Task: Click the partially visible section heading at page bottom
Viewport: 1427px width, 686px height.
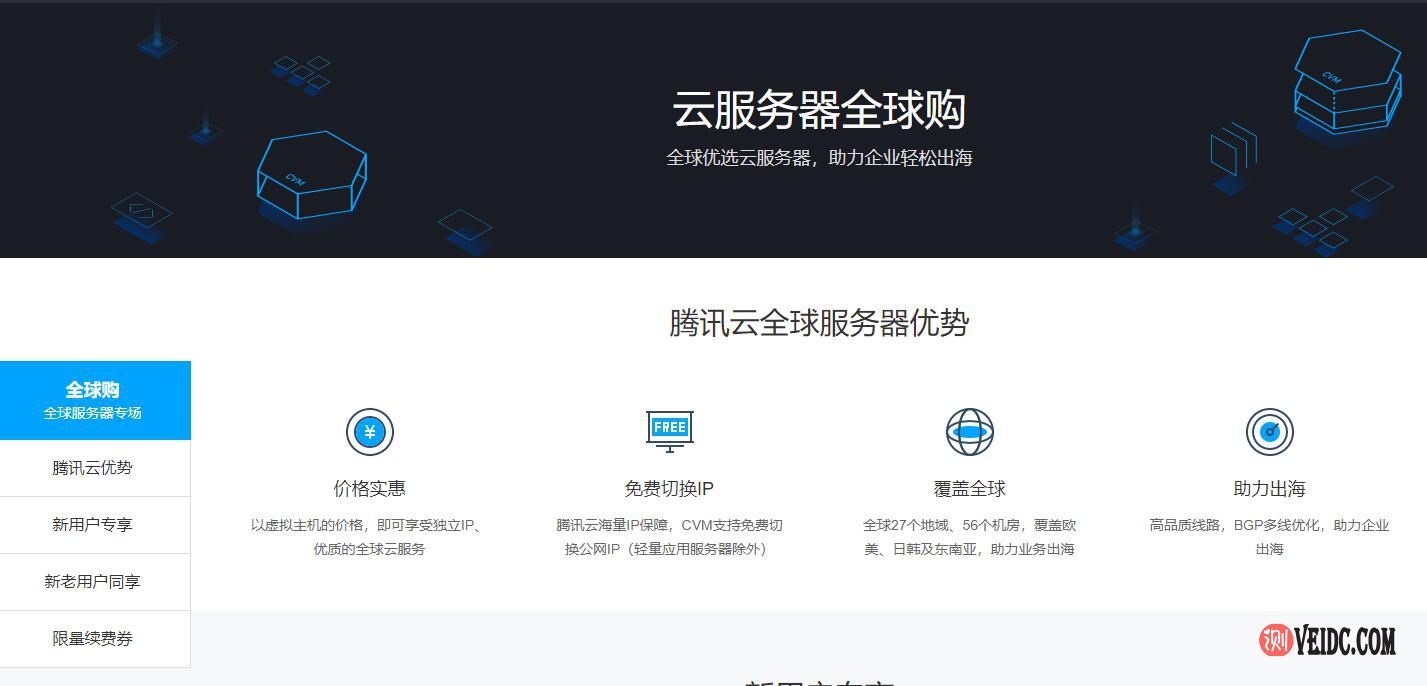Action: coord(822,681)
